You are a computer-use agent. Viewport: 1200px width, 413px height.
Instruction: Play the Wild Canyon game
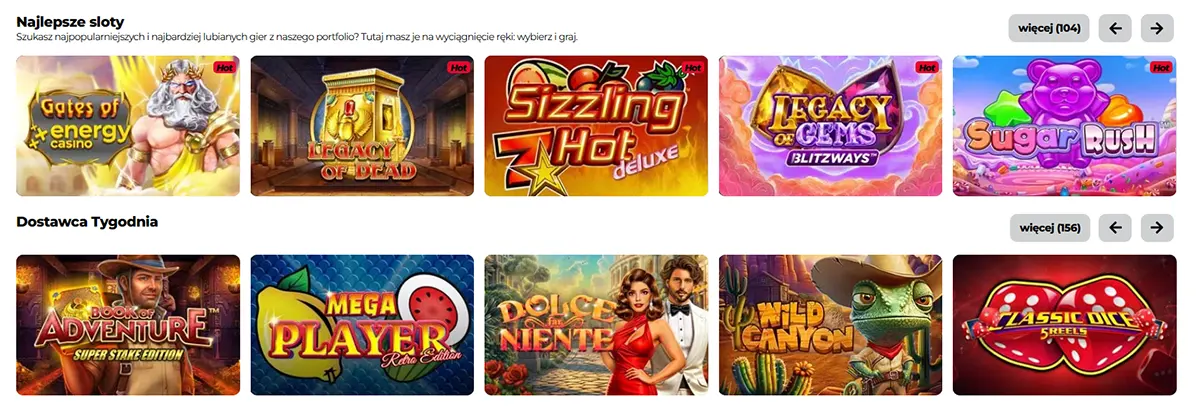point(830,325)
